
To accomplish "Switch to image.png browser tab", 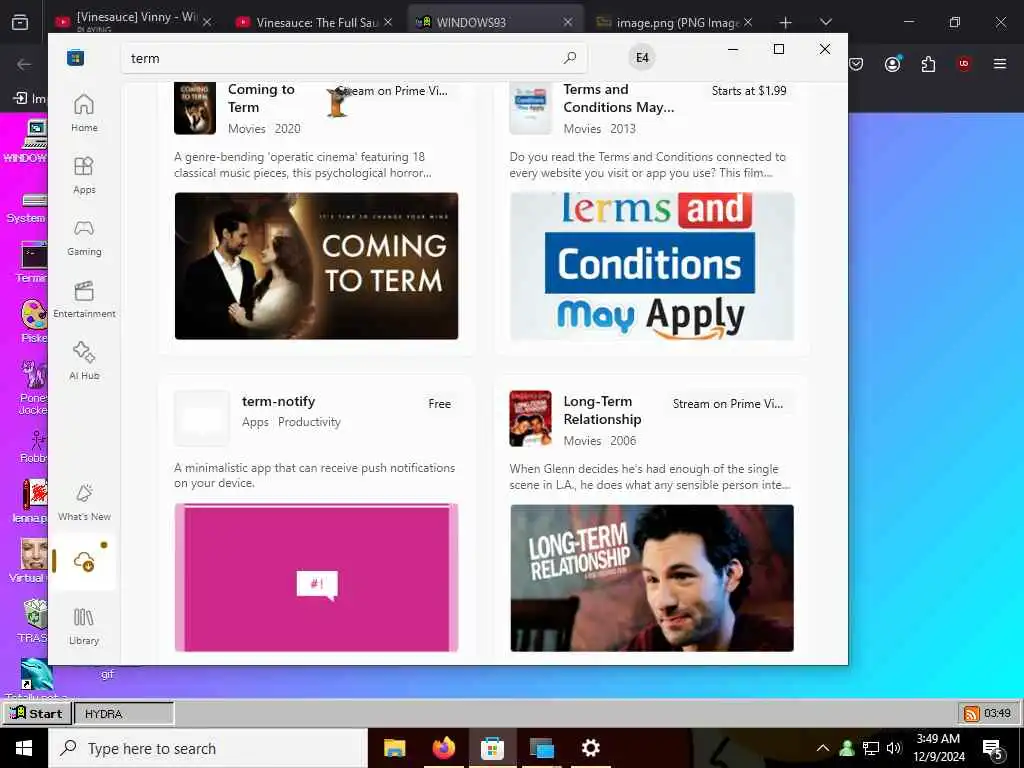I will point(675,22).
